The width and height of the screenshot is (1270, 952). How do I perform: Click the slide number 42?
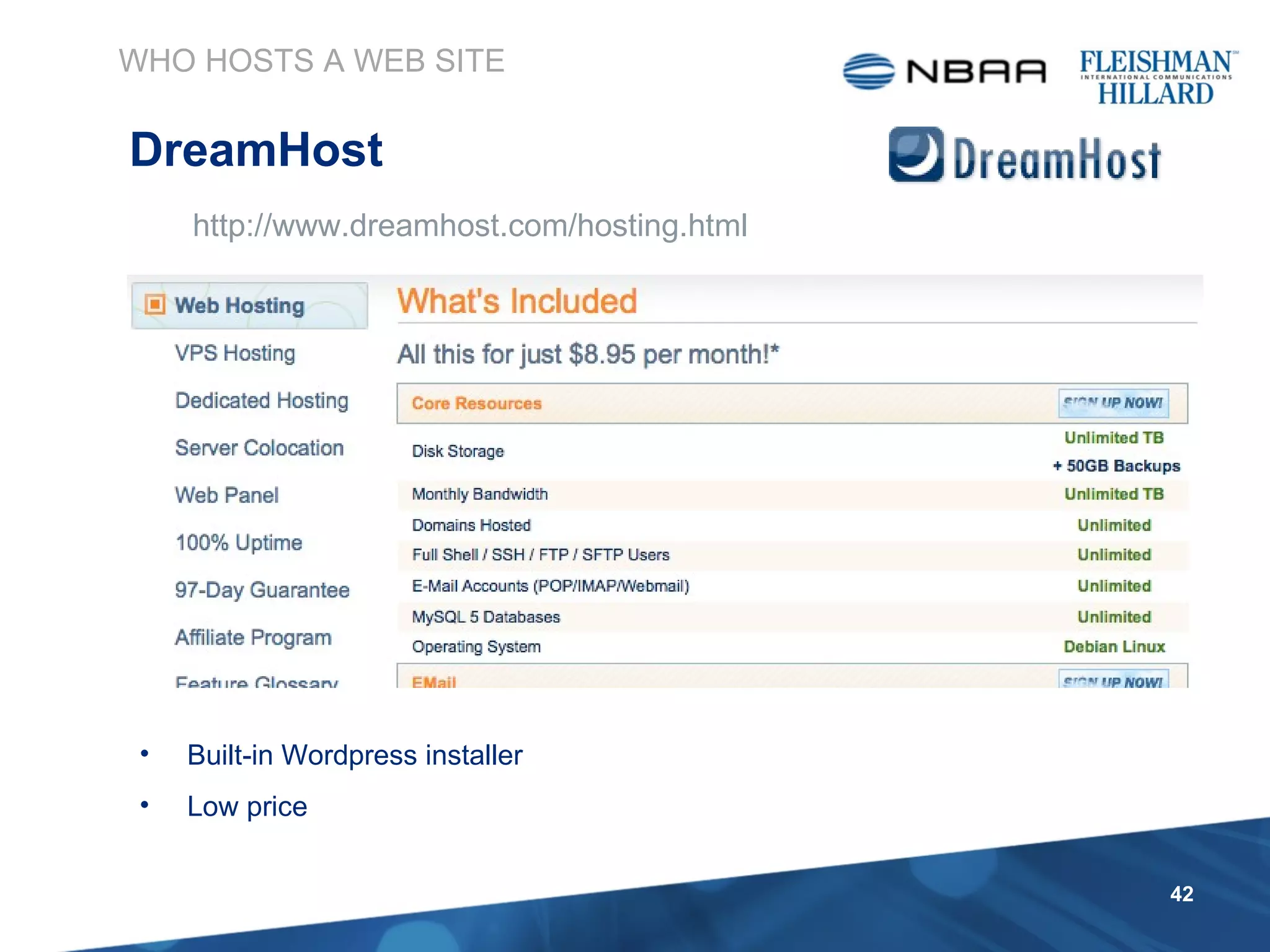1181,894
